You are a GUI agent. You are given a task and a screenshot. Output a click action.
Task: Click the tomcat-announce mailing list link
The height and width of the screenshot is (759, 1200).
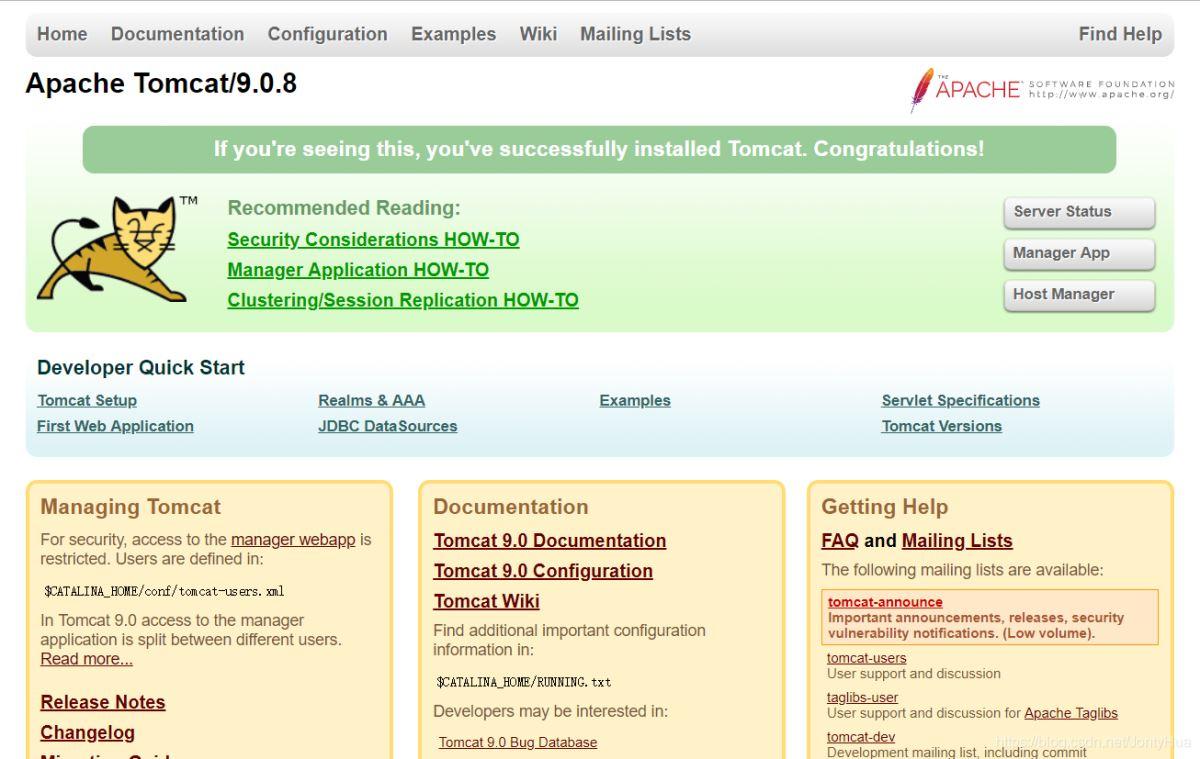tap(885, 602)
